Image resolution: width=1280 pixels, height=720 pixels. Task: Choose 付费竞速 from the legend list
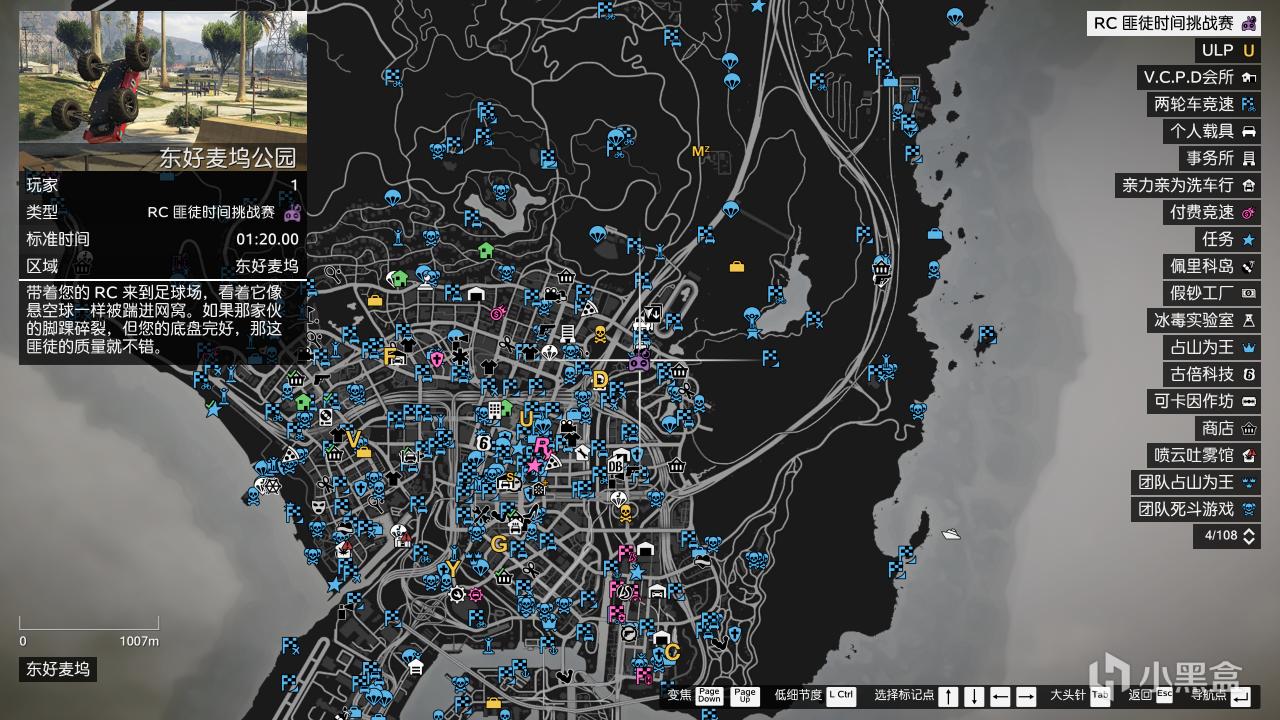point(1212,212)
